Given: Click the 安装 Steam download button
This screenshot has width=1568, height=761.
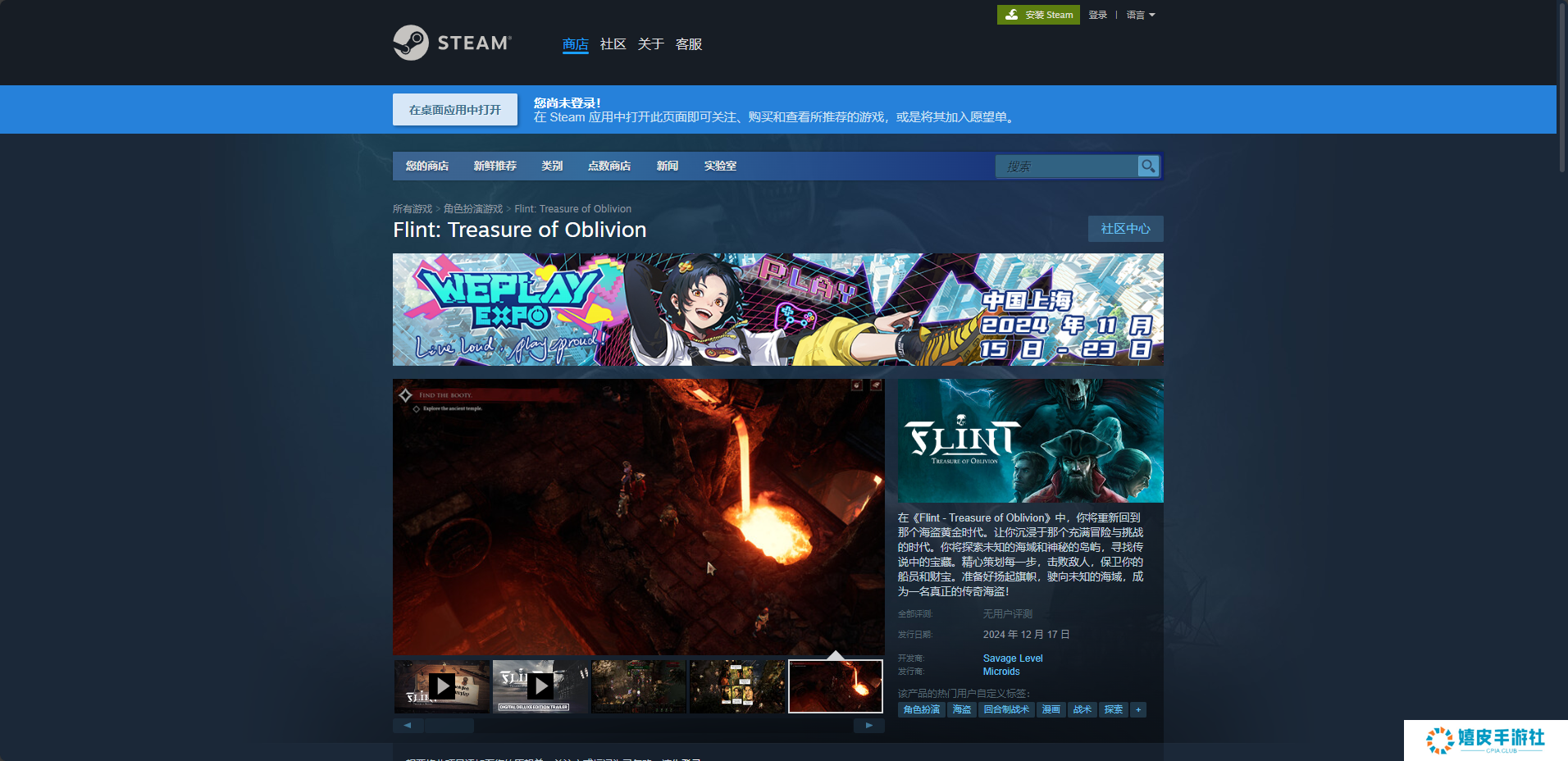Looking at the screenshot, I should (x=1038, y=15).
